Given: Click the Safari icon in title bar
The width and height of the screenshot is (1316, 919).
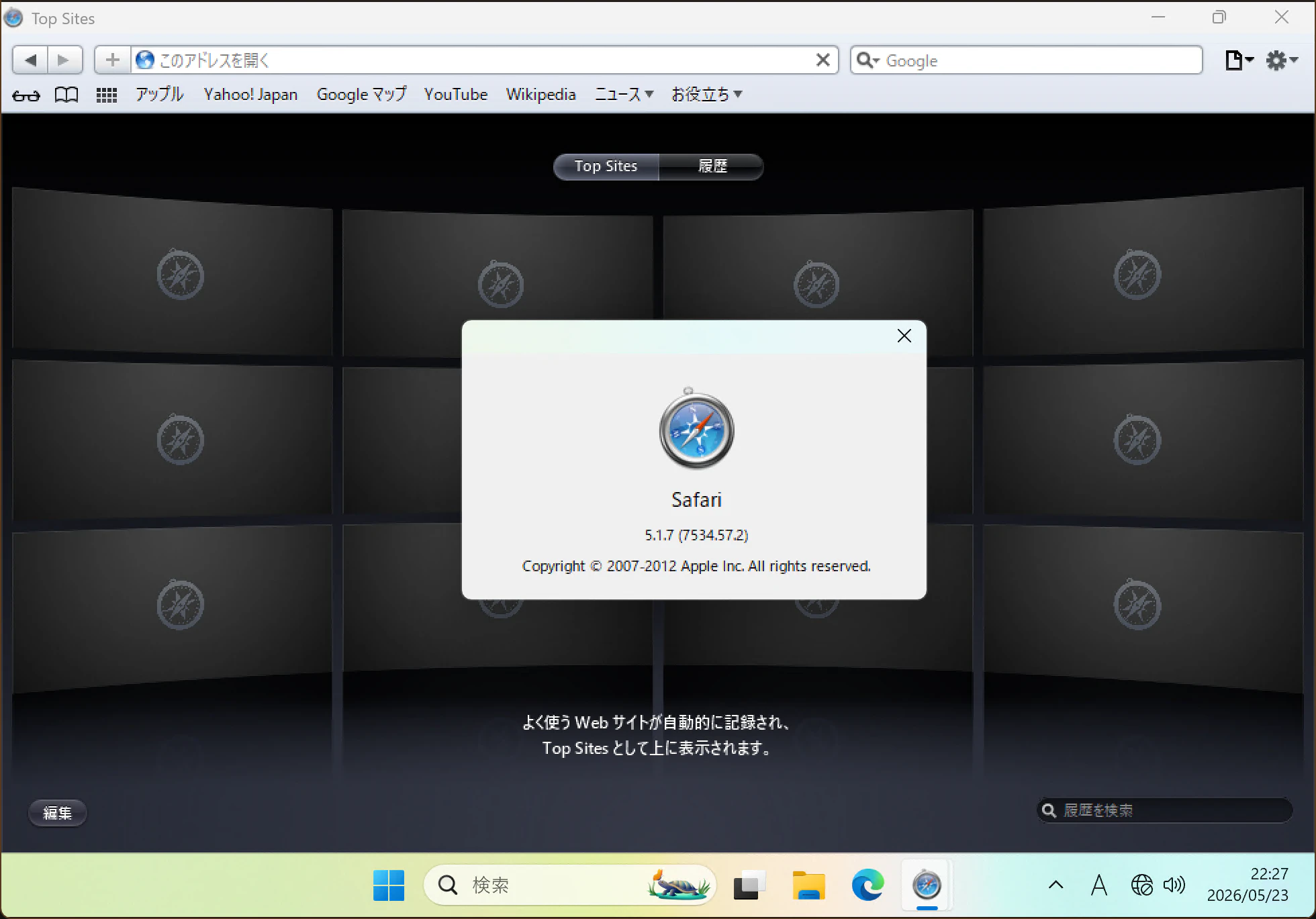Looking at the screenshot, I should click(x=13, y=18).
